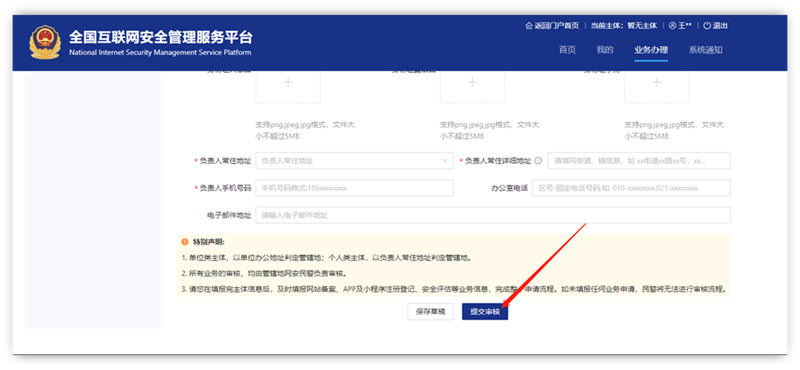
Task: Click the info icon beside 负责人常住详细地址
Action: tap(538, 161)
